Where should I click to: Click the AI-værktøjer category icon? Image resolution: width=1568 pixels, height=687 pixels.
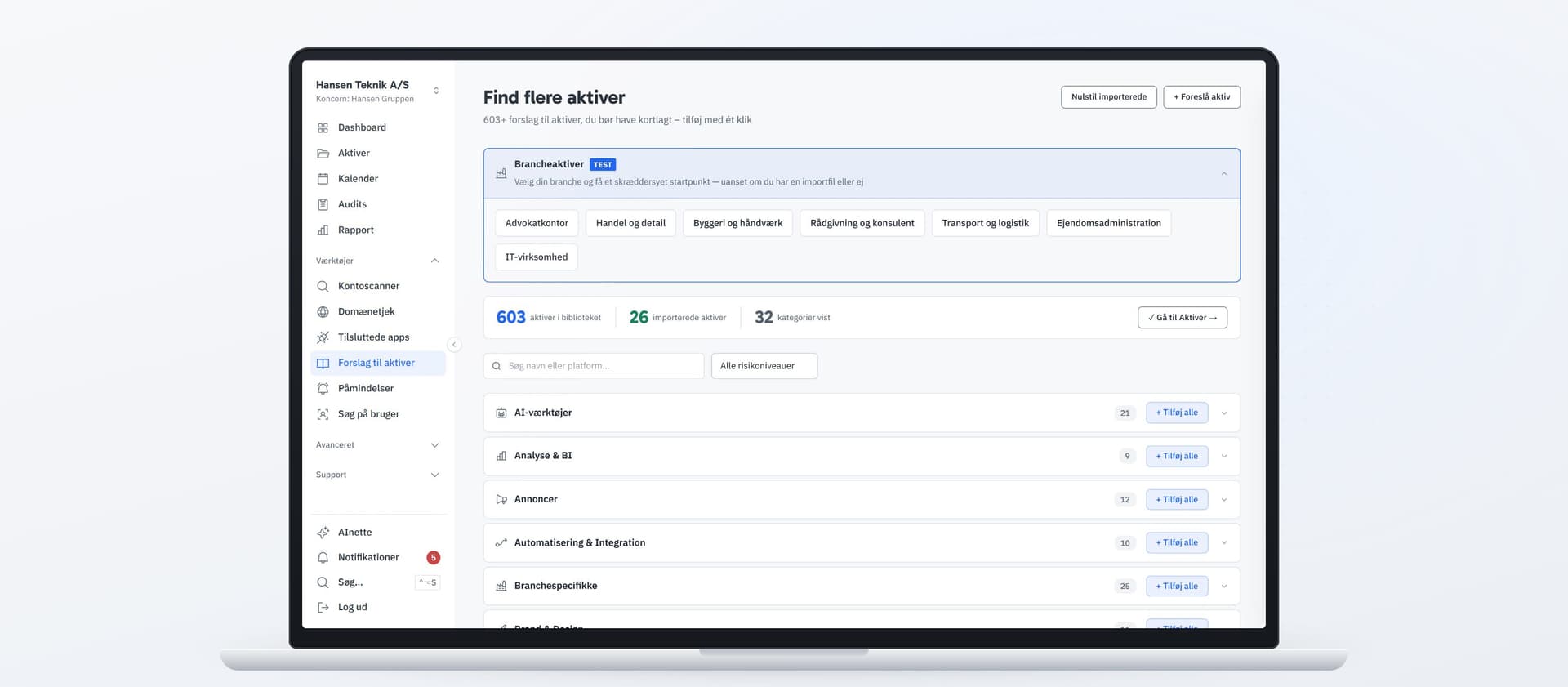501,413
